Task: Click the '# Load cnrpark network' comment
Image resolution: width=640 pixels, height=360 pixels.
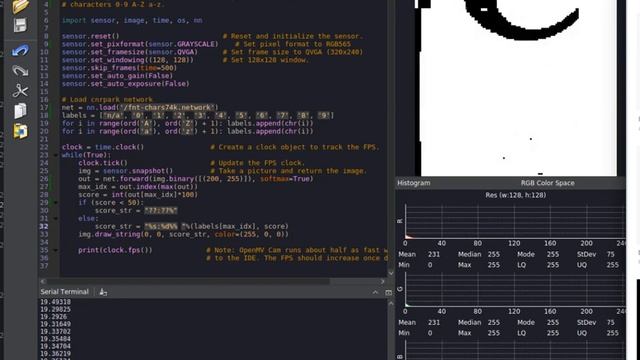Action: [x=107, y=100]
